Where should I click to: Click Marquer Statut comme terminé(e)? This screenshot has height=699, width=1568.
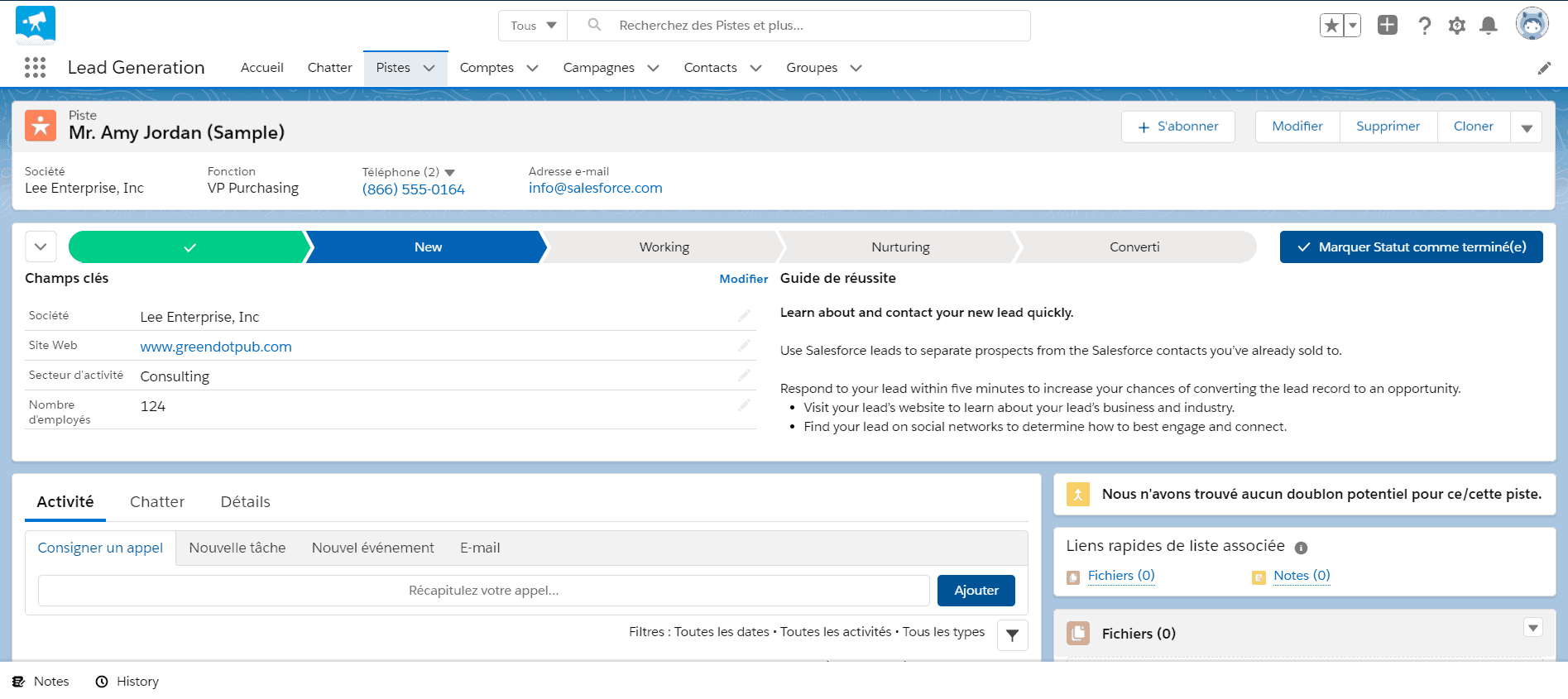1412,247
